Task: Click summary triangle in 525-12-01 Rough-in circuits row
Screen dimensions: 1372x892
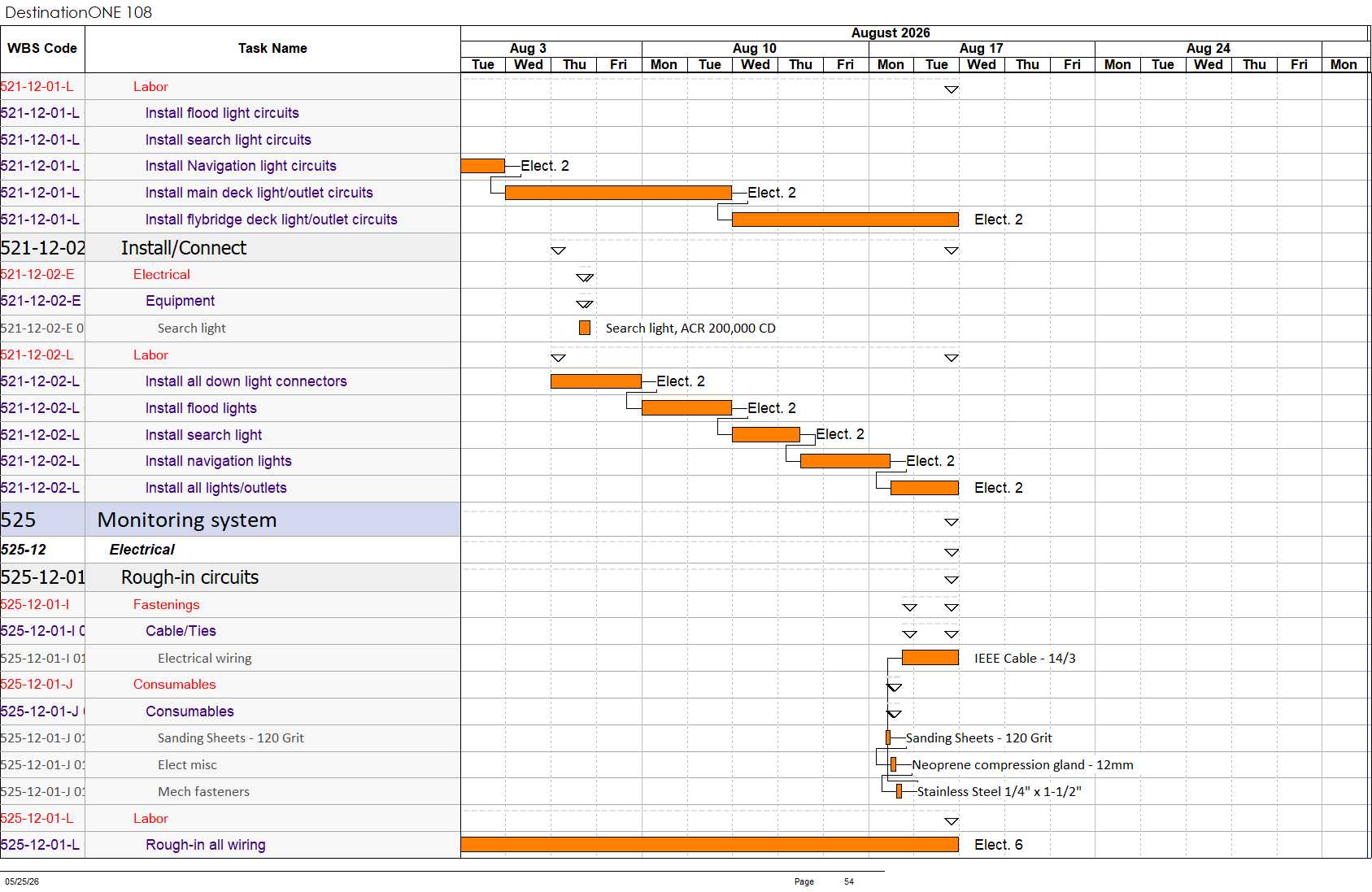Action: coord(952,580)
